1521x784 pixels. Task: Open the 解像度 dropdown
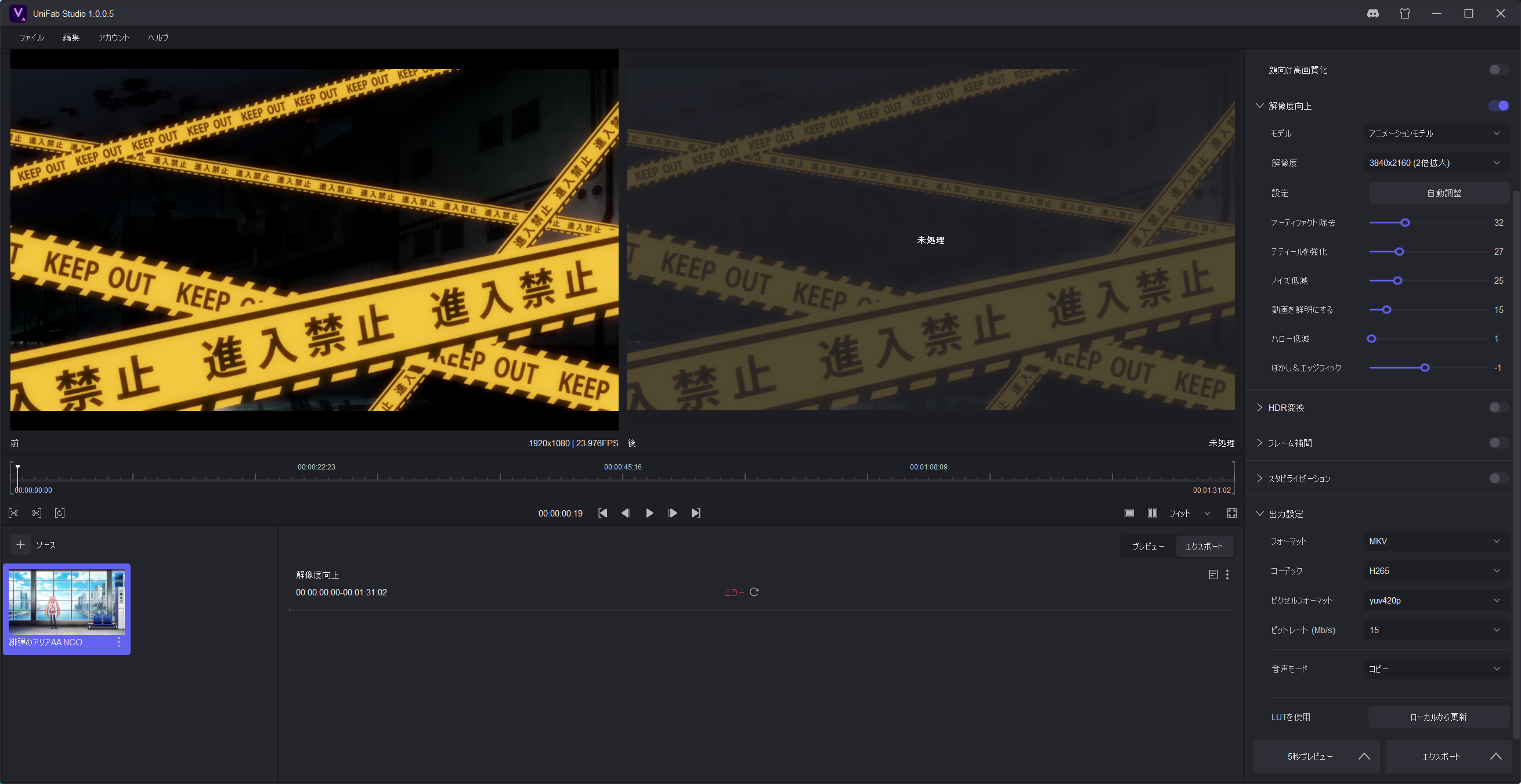1436,163
